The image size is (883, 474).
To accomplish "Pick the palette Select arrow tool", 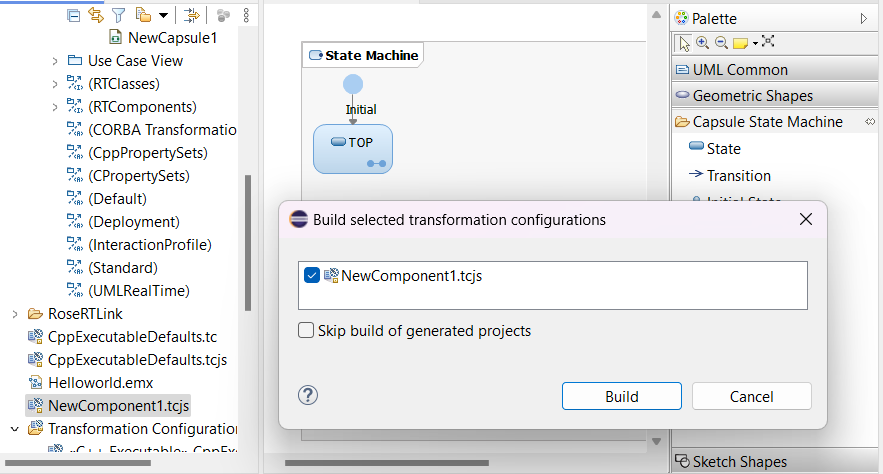I will (x=684, y=43).
